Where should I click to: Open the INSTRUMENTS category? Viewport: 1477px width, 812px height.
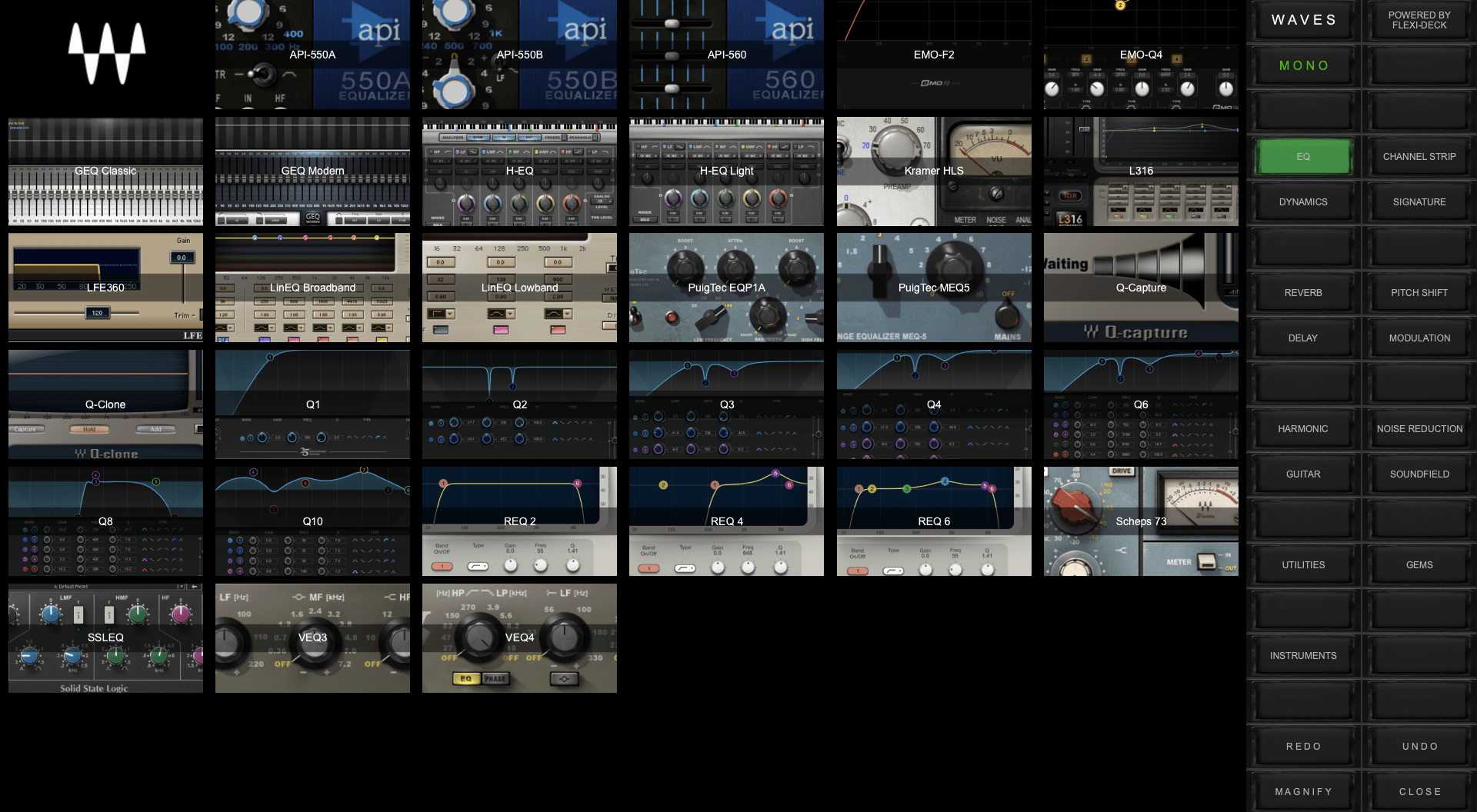click(1303, 656)
